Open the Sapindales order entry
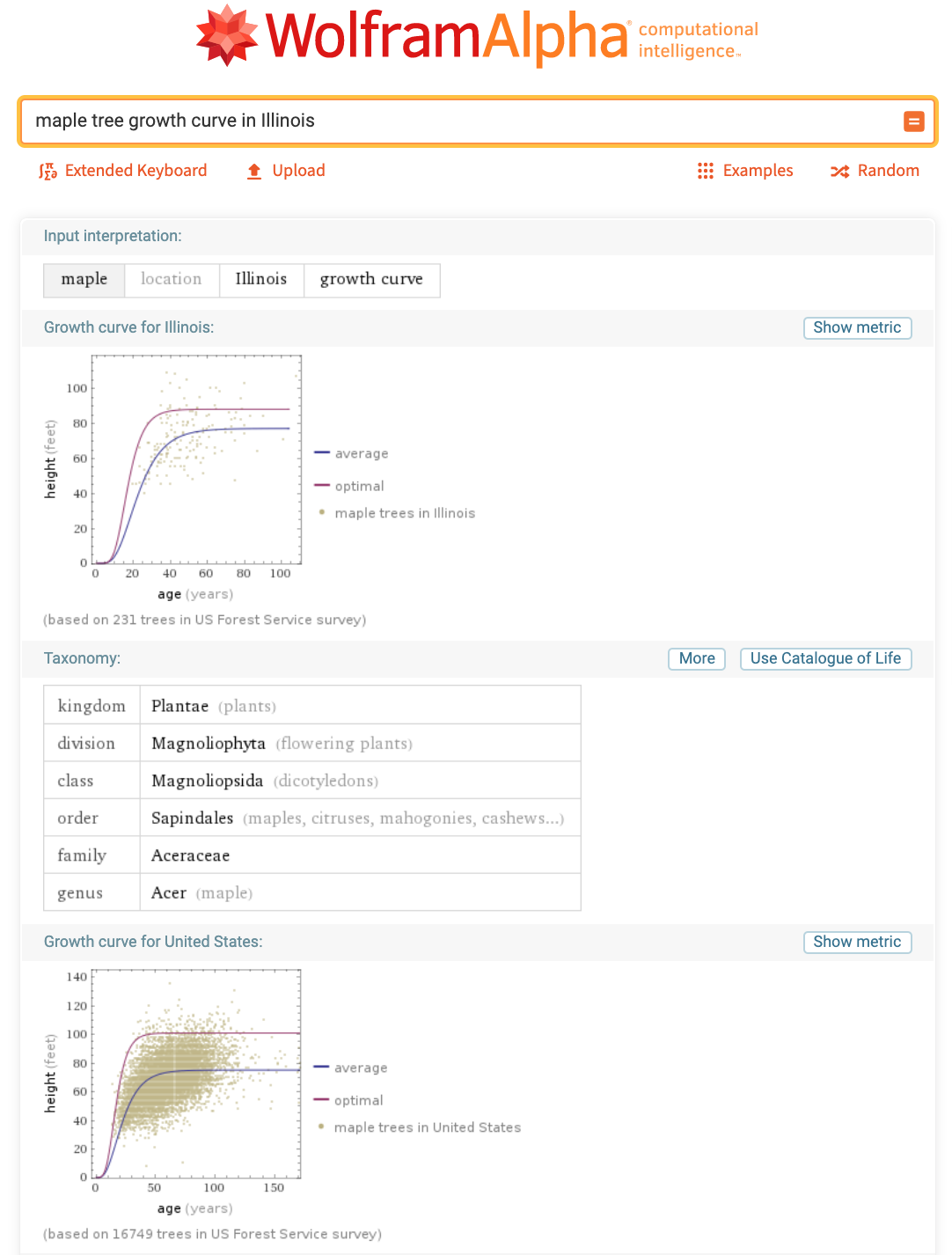The height and width of the screenshot is (1255, 952). click(193, 818)
